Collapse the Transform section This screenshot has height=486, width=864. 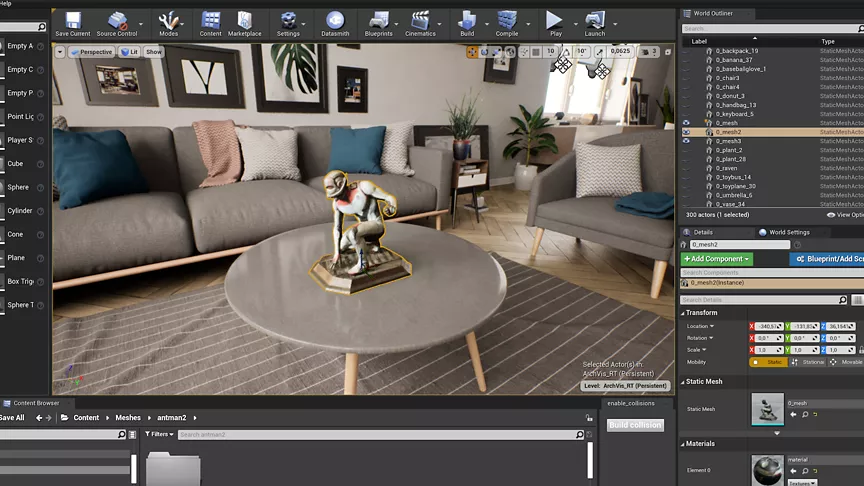pos(683,313)
